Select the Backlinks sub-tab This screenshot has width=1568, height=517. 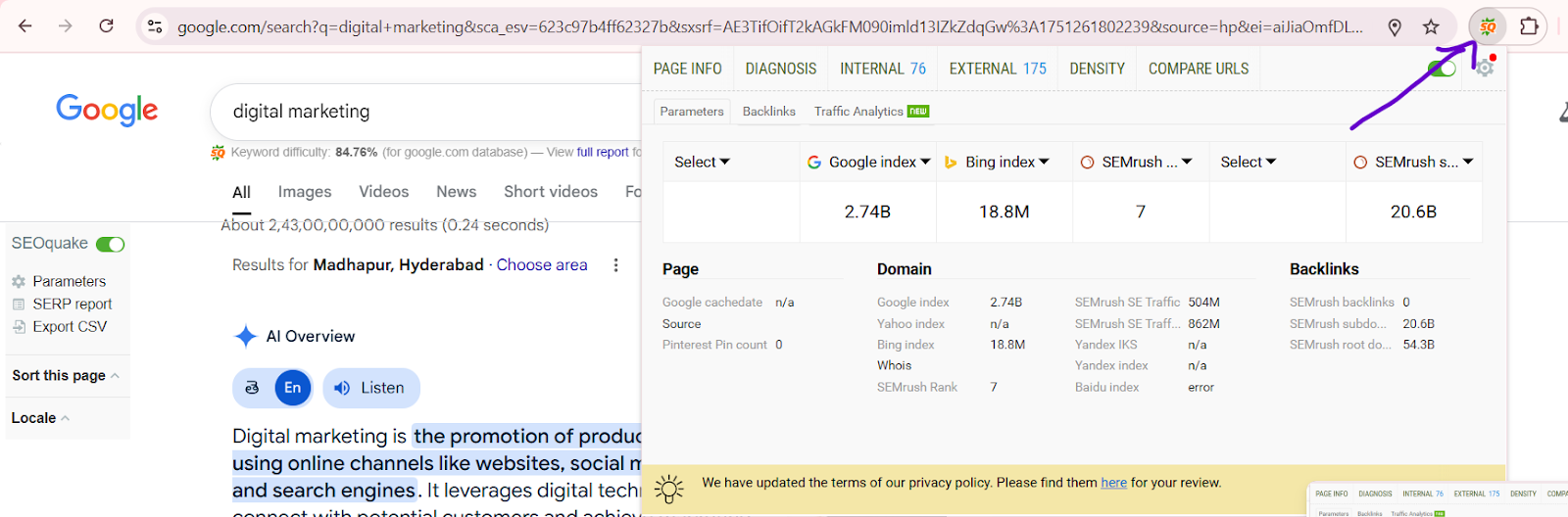769,112
